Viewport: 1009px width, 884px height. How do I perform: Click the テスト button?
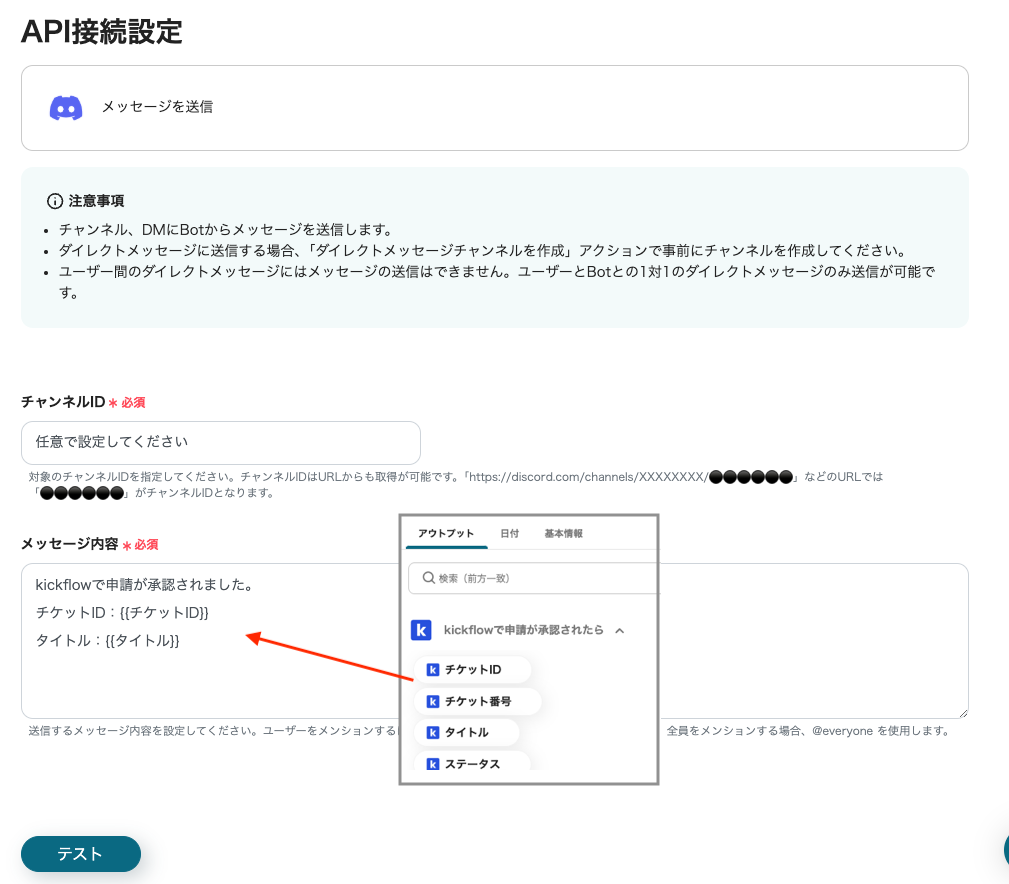pyautogui.click(x=81, y=854)
